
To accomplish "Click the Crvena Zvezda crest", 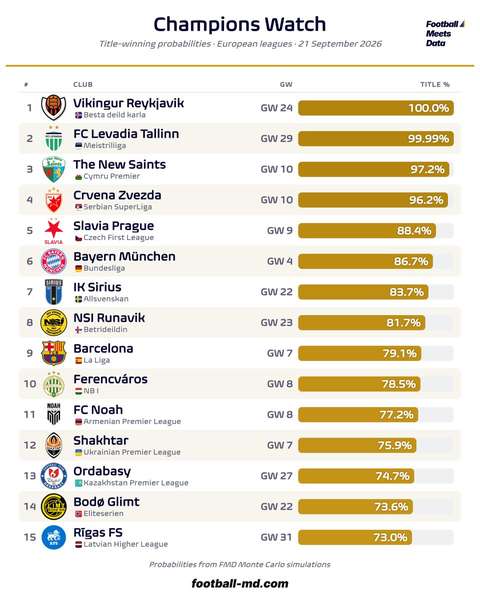I will click(54, 200).
